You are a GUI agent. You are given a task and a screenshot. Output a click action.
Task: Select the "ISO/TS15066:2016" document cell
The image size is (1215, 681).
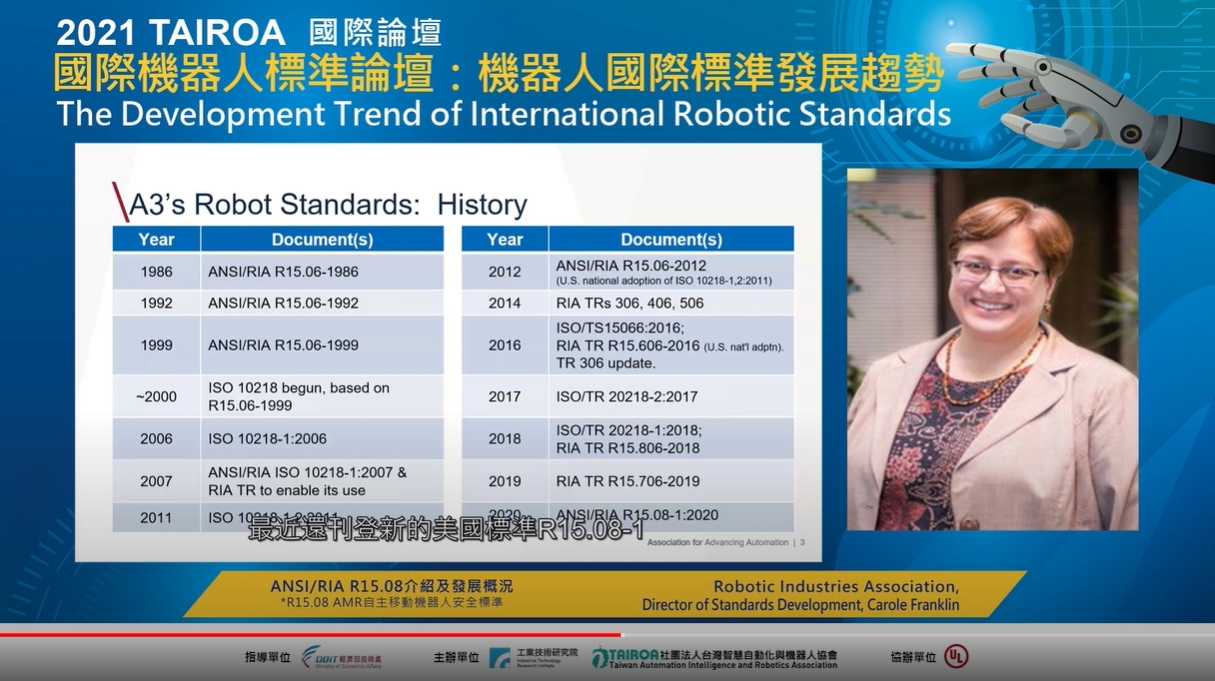671,345
